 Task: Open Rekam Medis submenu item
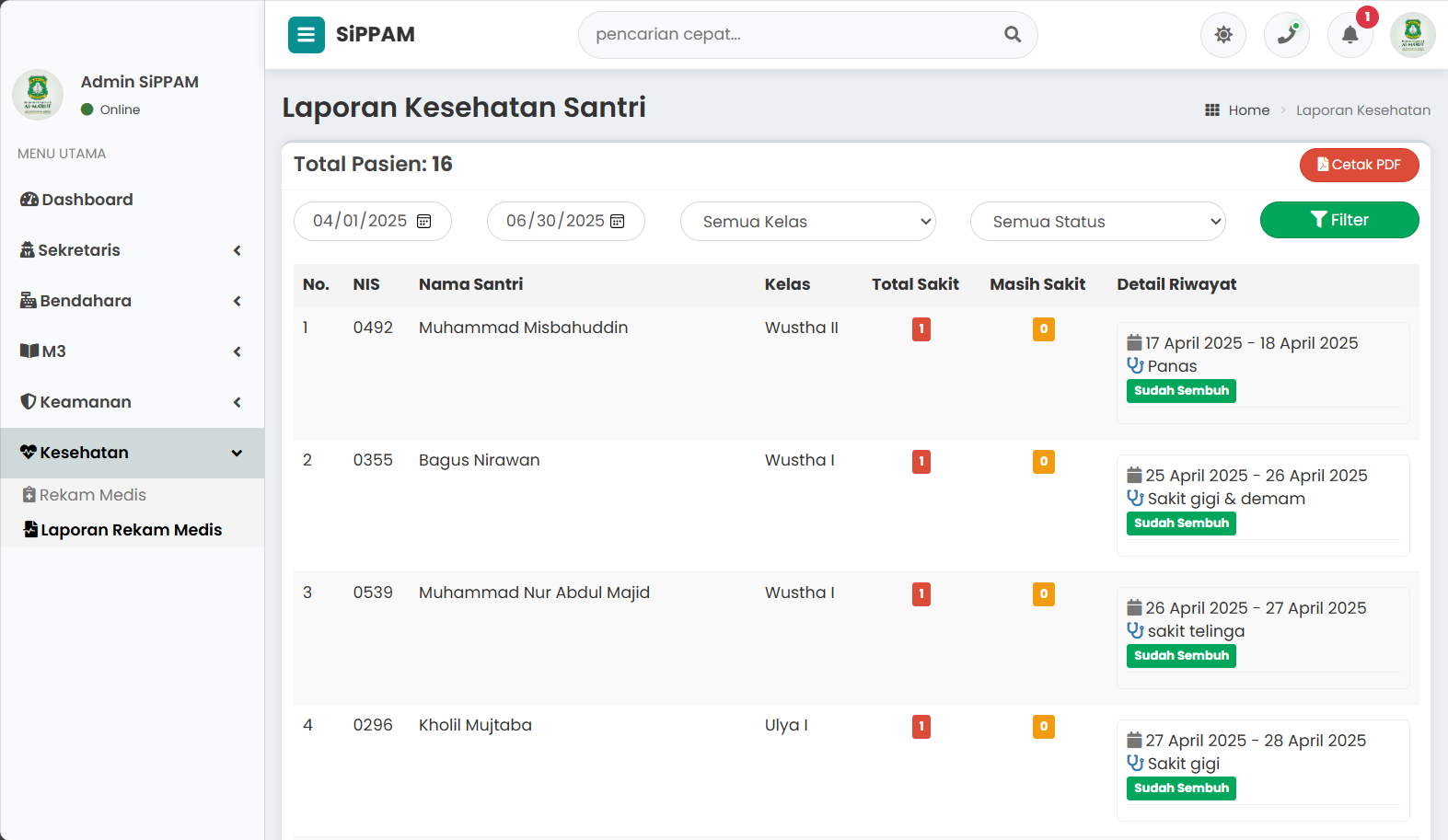[92, 495]
